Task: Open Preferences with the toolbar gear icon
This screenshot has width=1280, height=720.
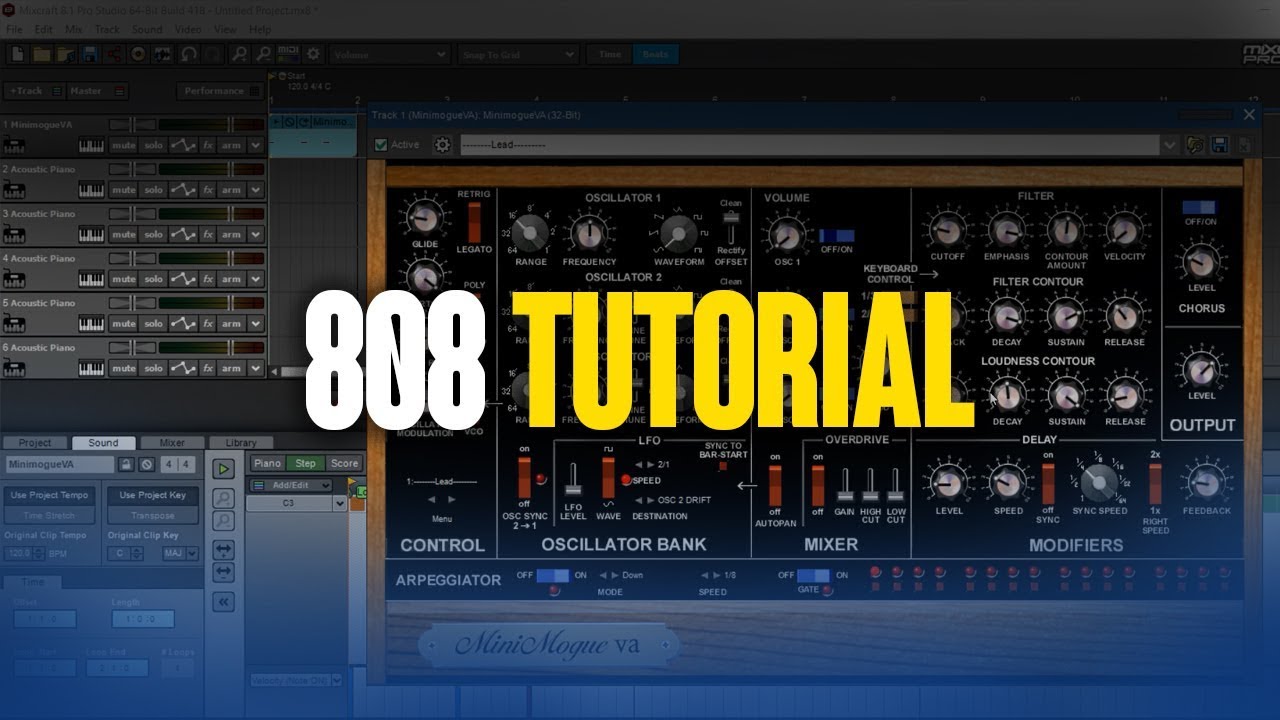Action: tap(313, 54)
